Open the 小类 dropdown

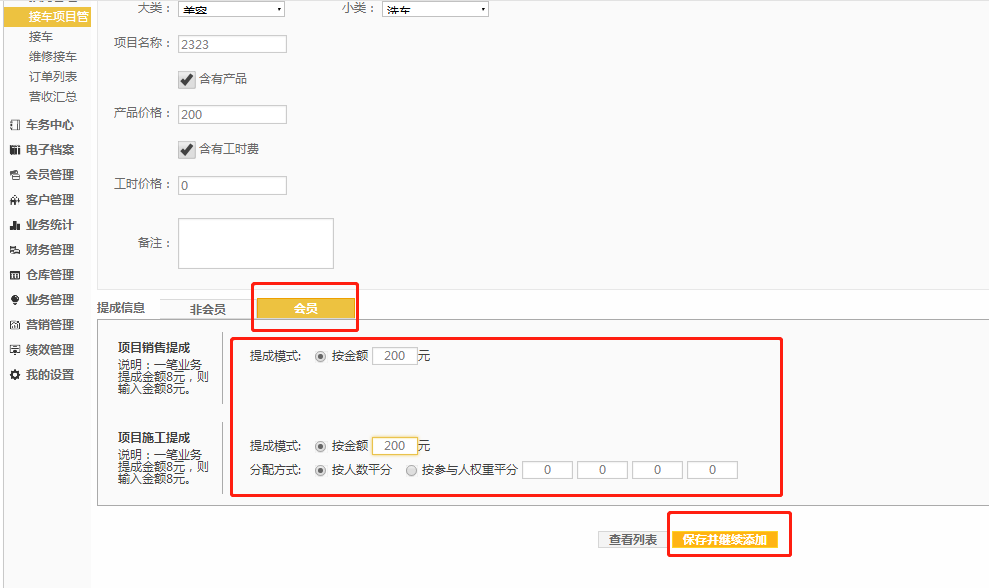435,9
